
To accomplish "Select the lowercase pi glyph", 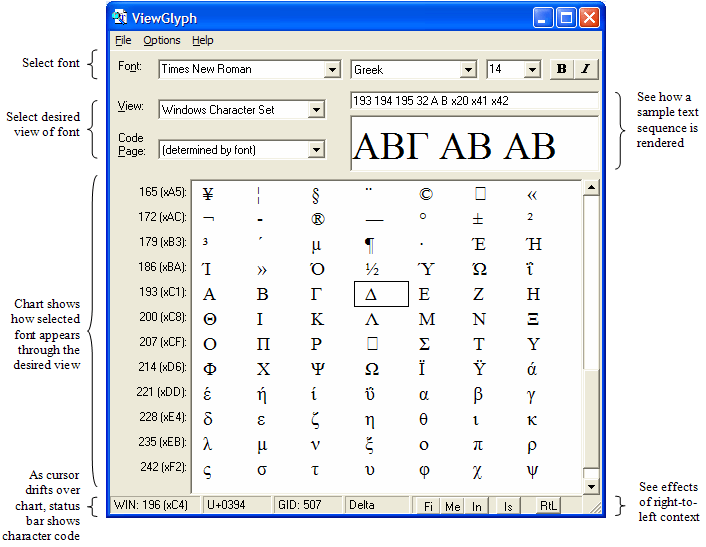I will [478, 446].
